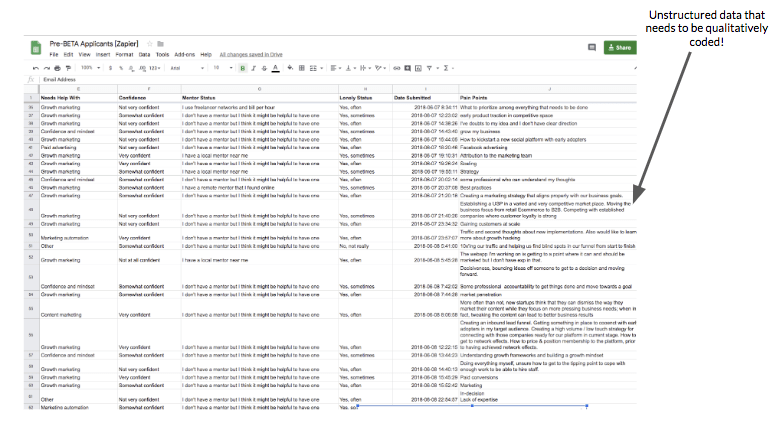Image resolution: width=776 pixels, height=429 pixels.
Task: Insert chart from toolbar icon
Action: [418, 68]
